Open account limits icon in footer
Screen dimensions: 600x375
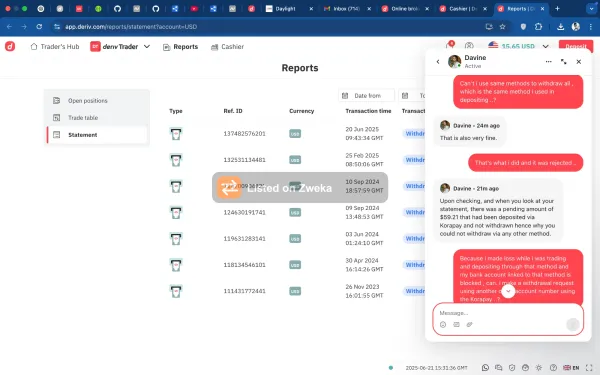(x=525, y=367)
